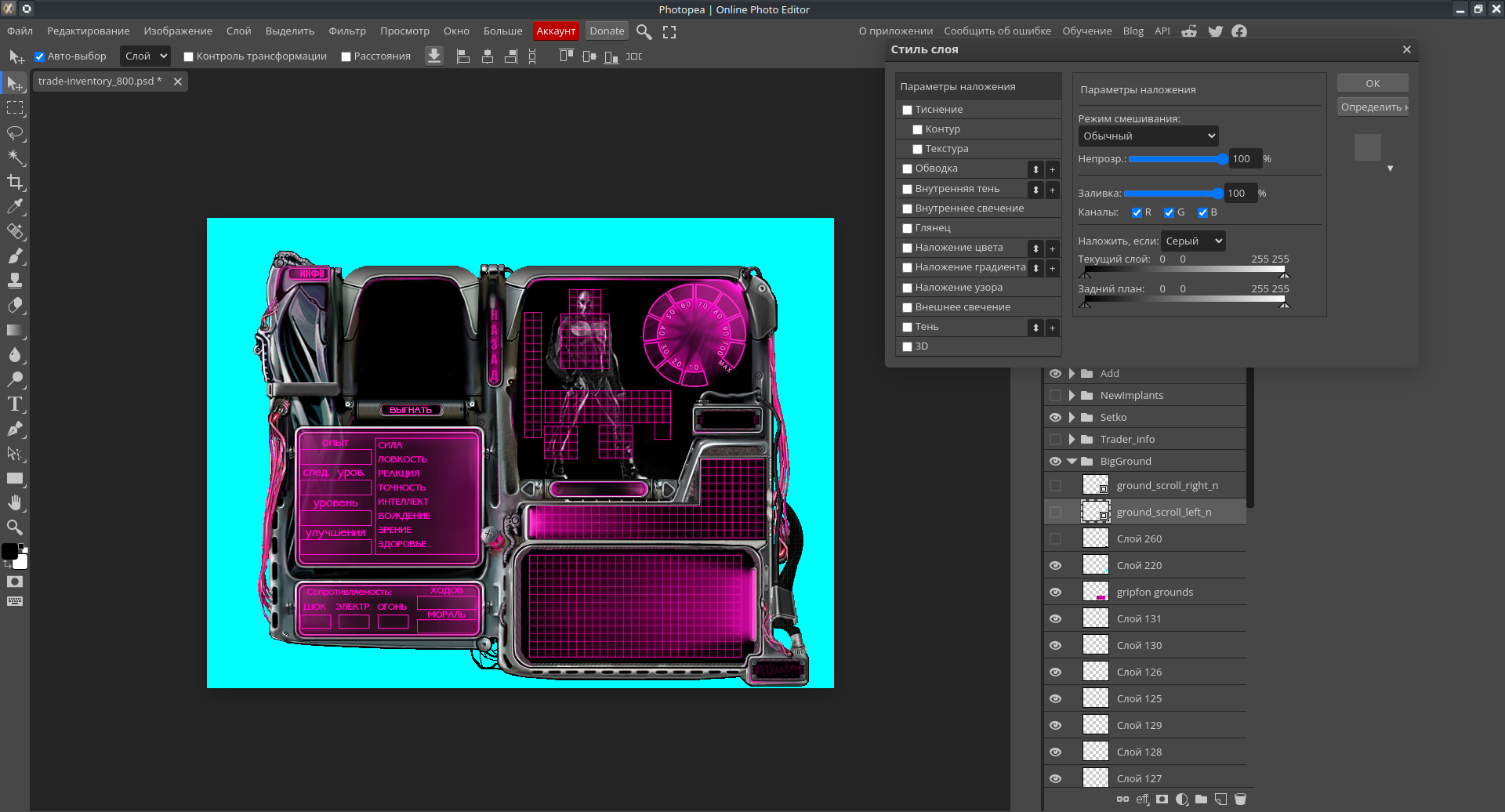Expand the Setko folder

(1072, 418)
